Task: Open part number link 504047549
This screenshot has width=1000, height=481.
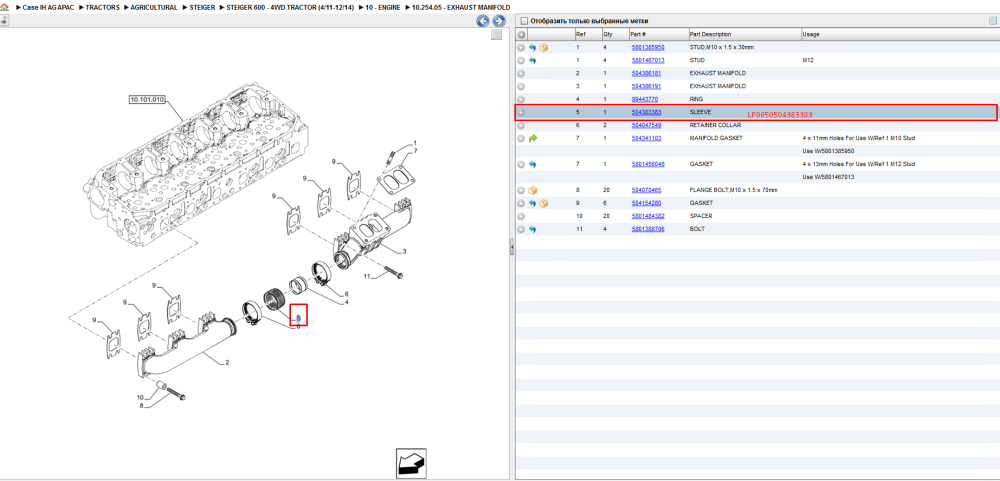Action: pyautogui.click(x=645, y=125)
